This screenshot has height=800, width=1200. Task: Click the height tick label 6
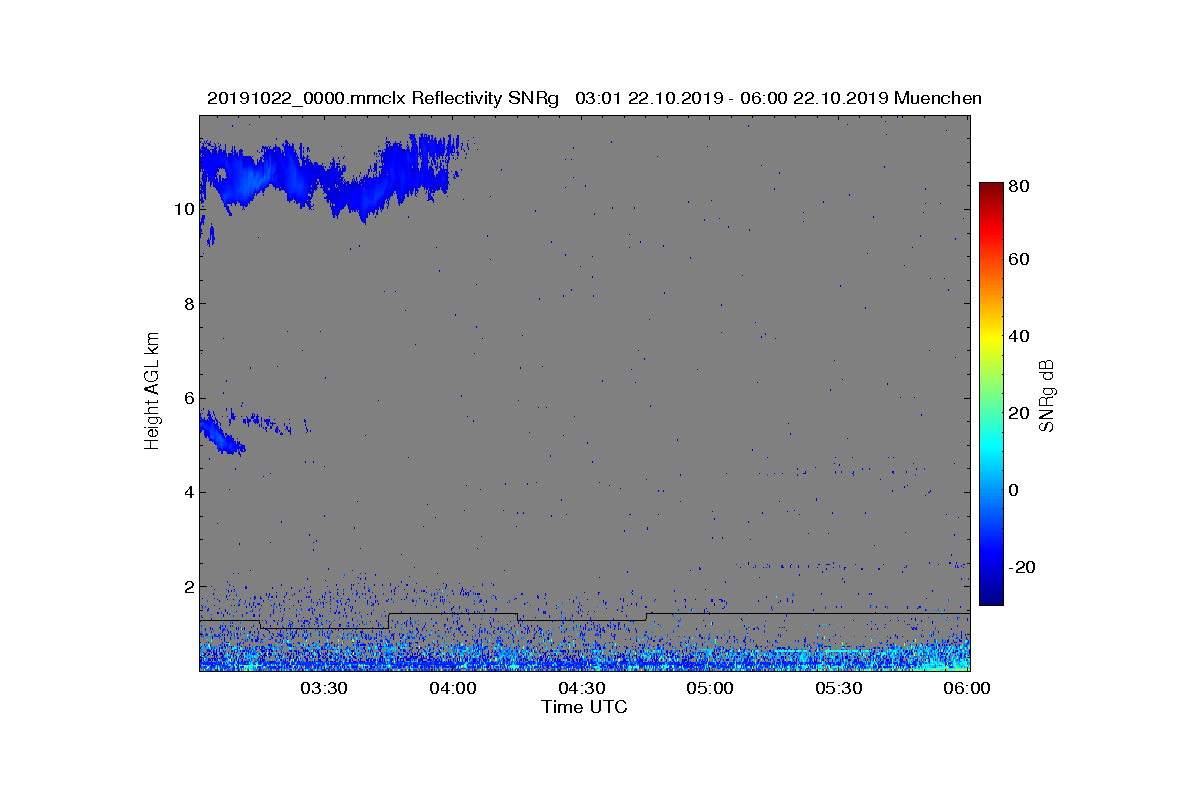pyautogui.click(x=188, y=398)
